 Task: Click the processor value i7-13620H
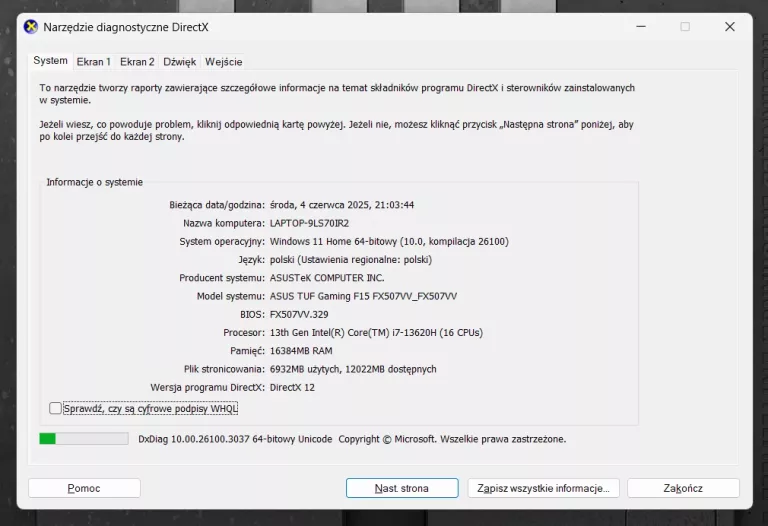click(x=376, y=333)
